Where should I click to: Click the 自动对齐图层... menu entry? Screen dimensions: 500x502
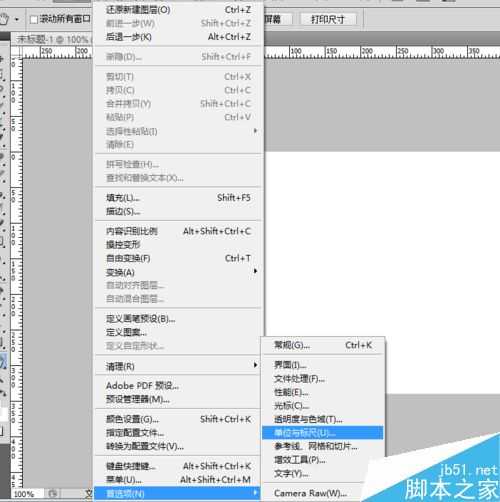(178, 285)
